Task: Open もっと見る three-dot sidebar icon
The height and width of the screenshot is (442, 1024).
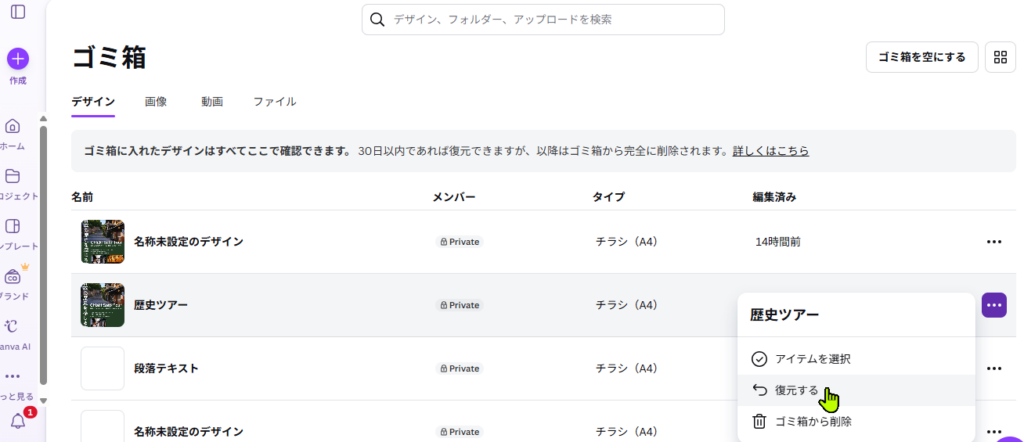Action: 12,377
